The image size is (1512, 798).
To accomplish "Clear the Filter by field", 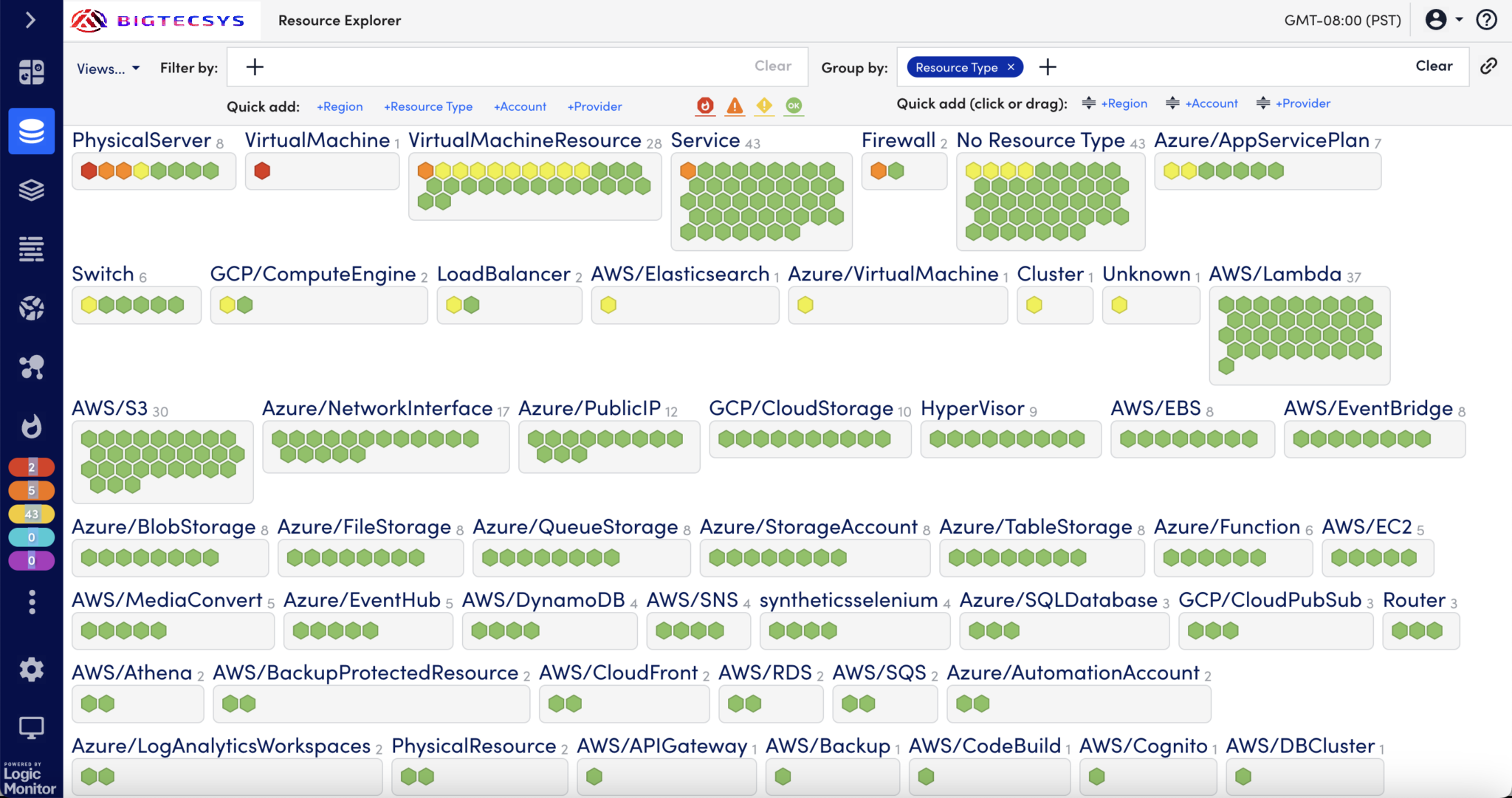I will (772, 66).
